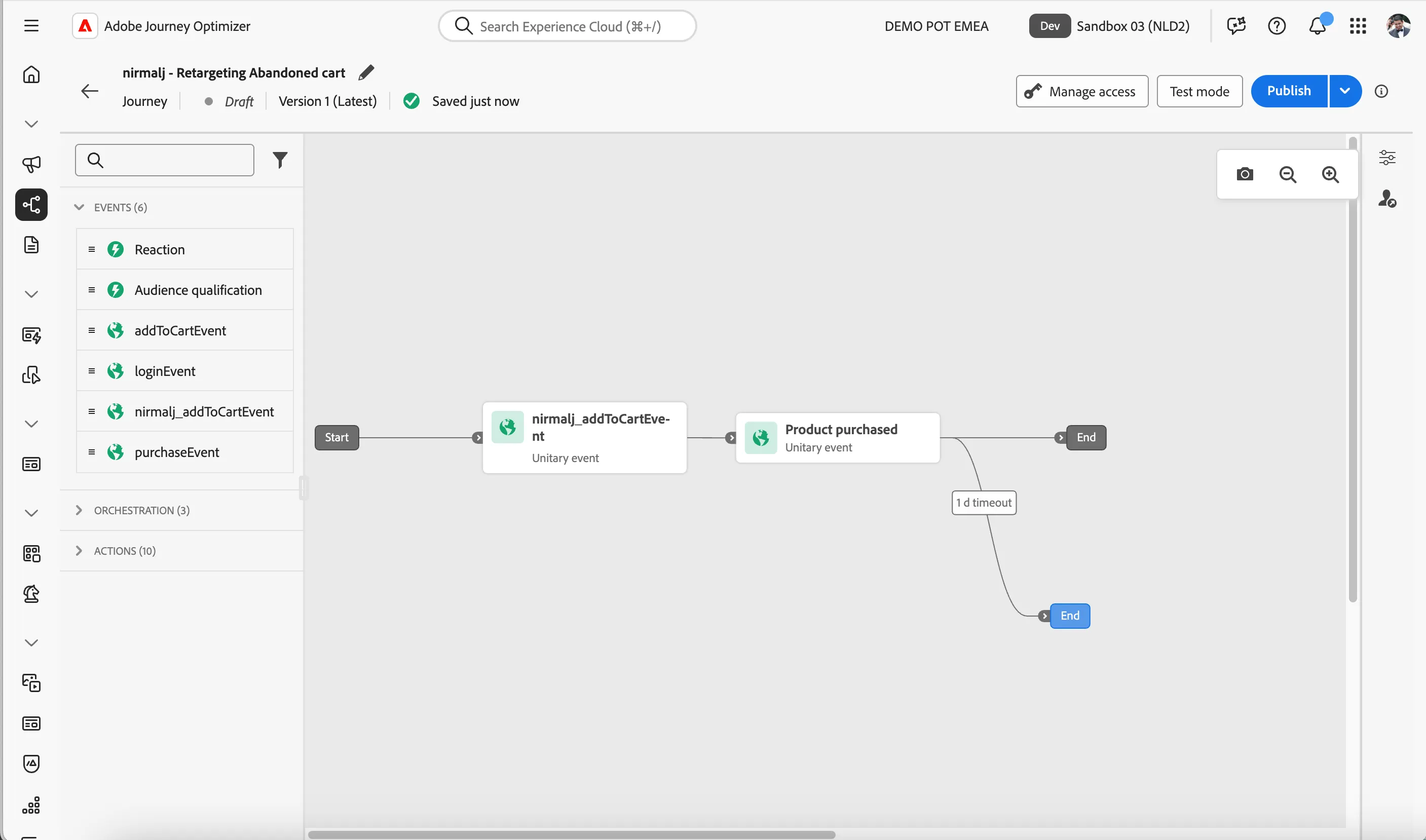Open the hamburger navigation menu
The height and width of the screenshot is (840, 1426).
(31, 26)
